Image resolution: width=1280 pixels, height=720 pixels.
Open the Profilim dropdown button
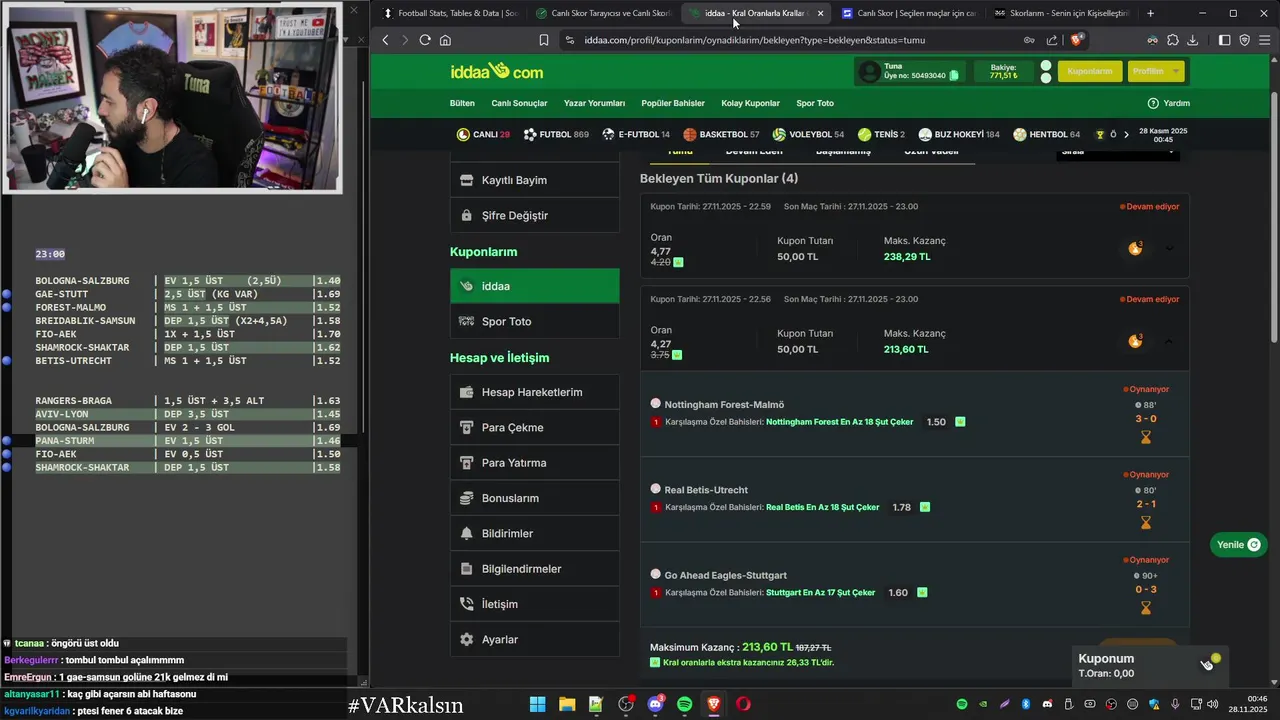coord(1156,71)
